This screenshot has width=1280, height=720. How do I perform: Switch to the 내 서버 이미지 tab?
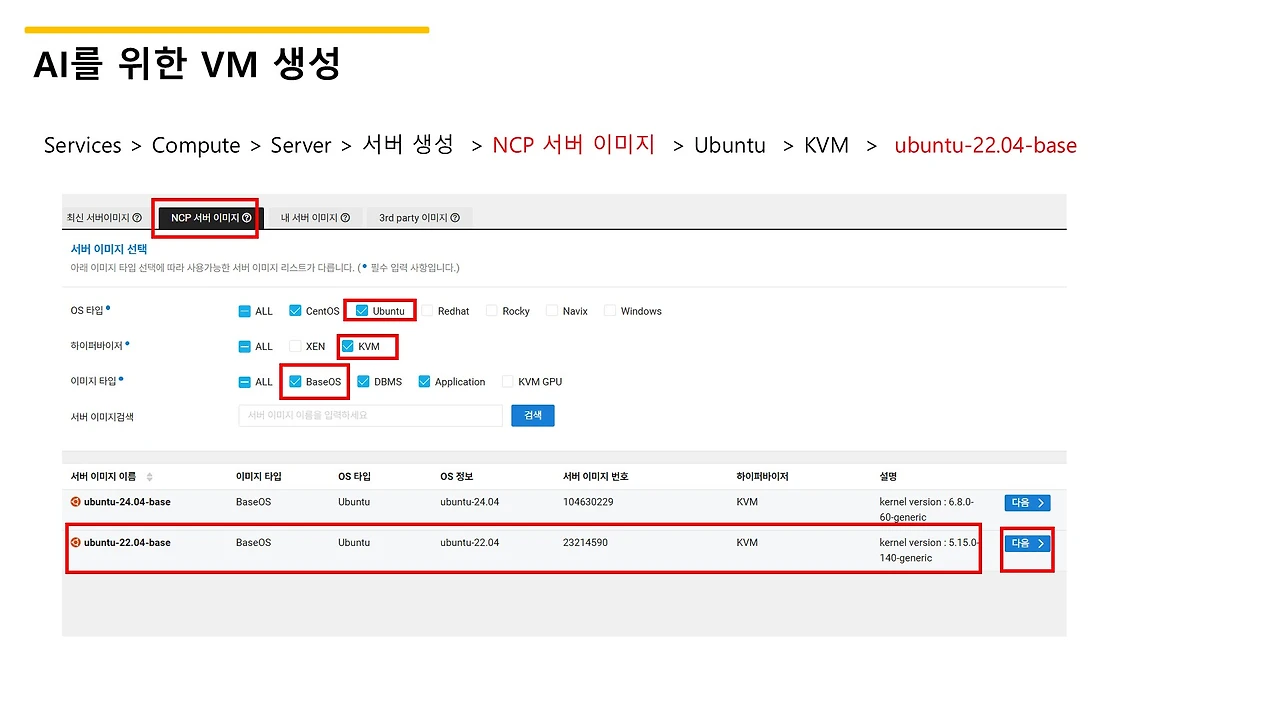tap(315, 217)
